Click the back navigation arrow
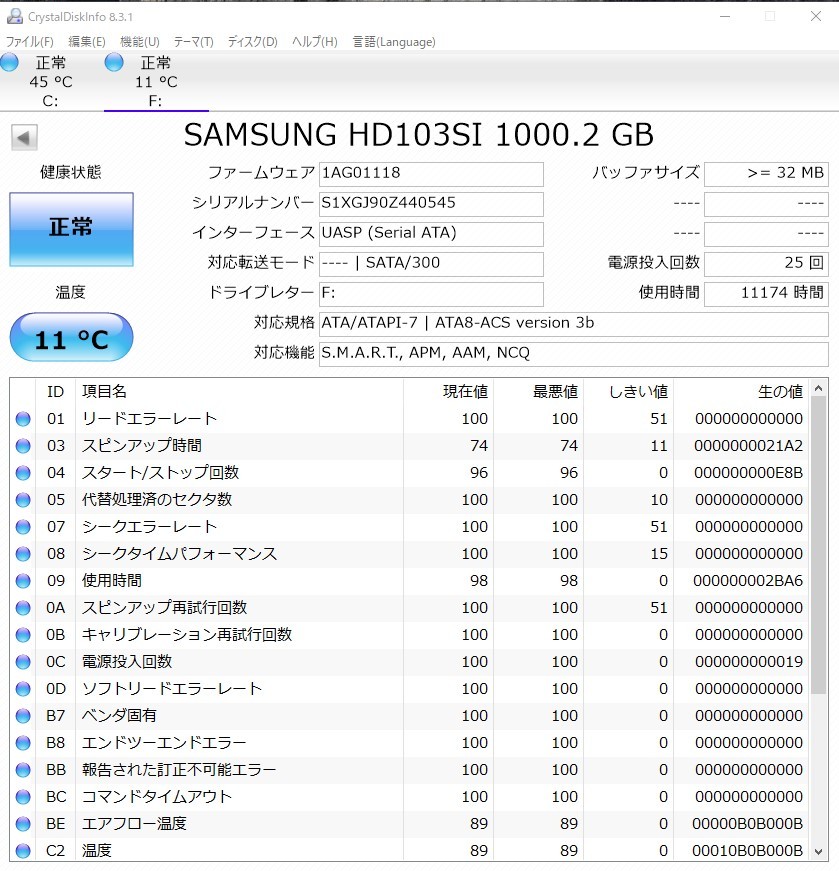839x871 pixels. pyautogui.click(x=24, y=135)
